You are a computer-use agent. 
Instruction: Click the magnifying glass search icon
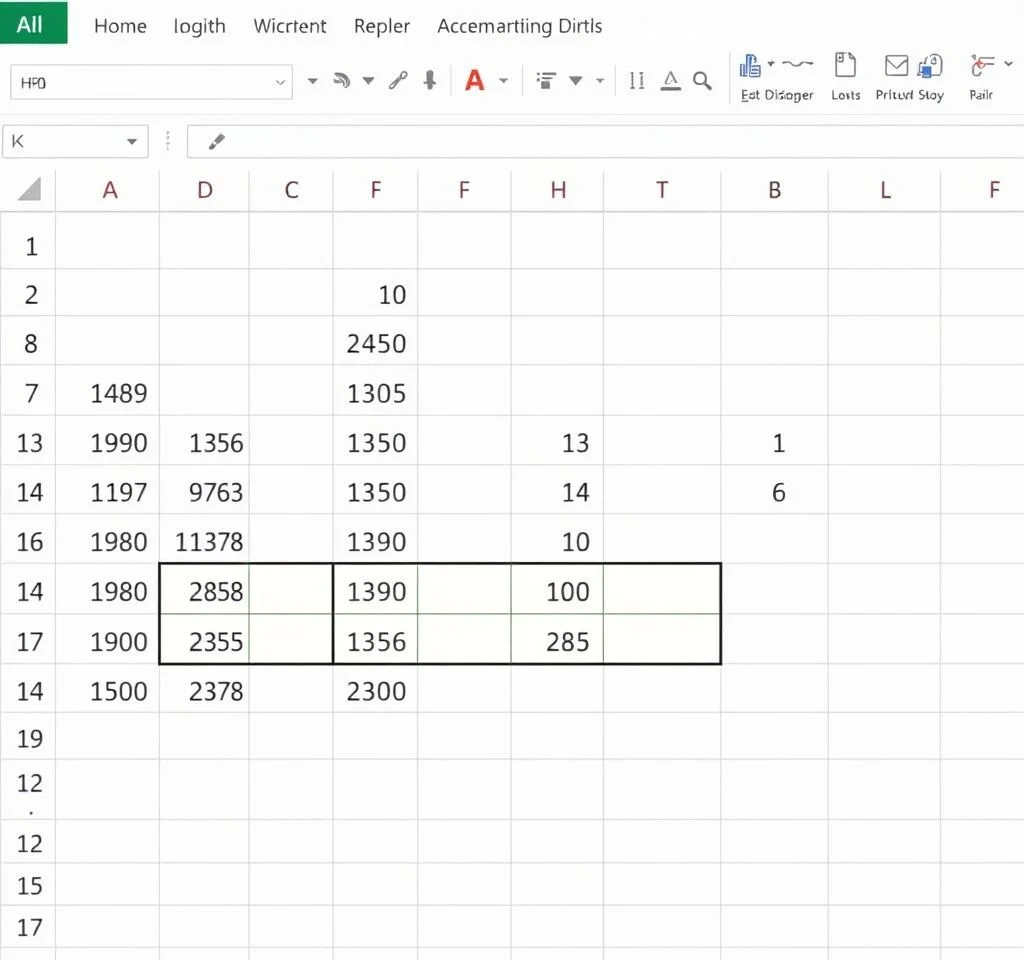(702, 81)
